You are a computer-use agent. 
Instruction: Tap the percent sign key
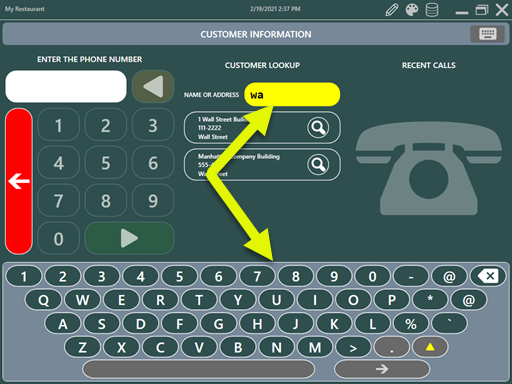coord(411,323)
